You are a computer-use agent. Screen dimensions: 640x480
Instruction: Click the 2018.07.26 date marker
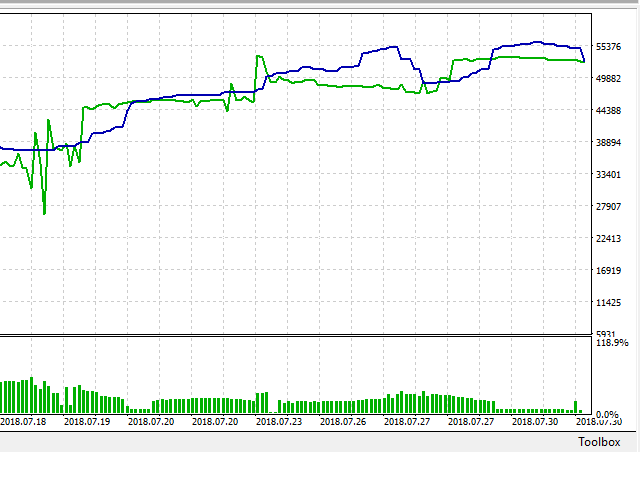click(x=343, y=423)
